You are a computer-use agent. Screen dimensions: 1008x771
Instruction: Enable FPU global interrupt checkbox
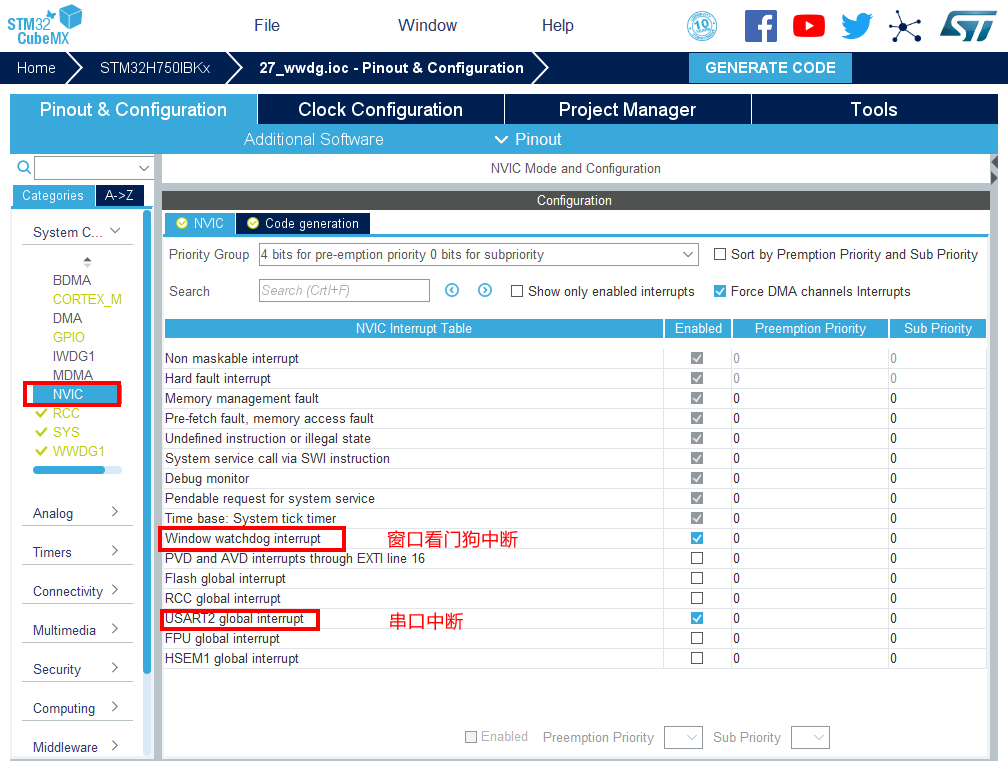pyautogui.click(x=697, y=638)
